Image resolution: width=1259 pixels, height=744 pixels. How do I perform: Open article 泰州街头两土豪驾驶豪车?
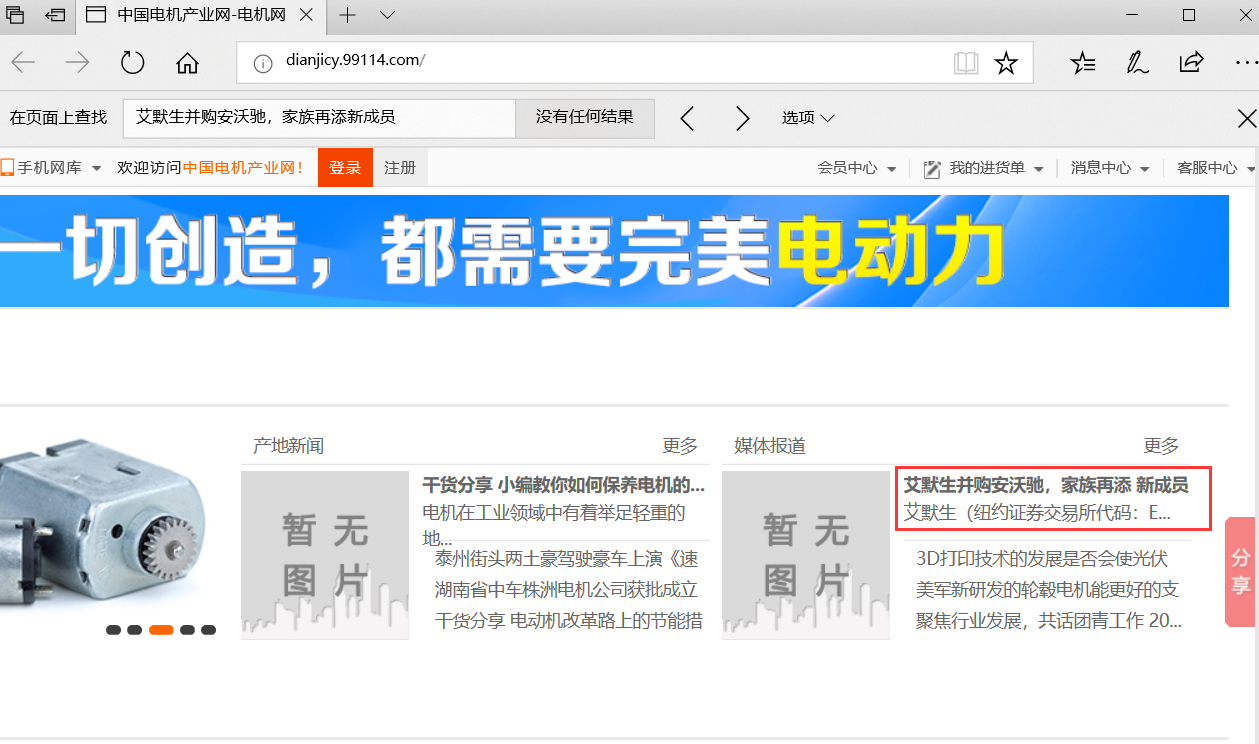[567, 559]
